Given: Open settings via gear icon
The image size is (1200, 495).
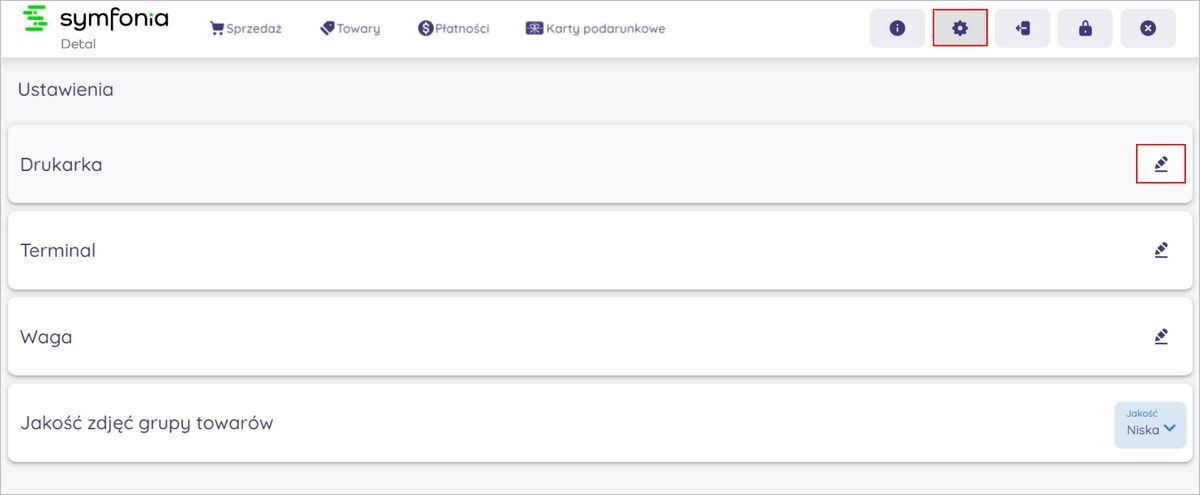Looking at the screenshot, I should point(960,29).
